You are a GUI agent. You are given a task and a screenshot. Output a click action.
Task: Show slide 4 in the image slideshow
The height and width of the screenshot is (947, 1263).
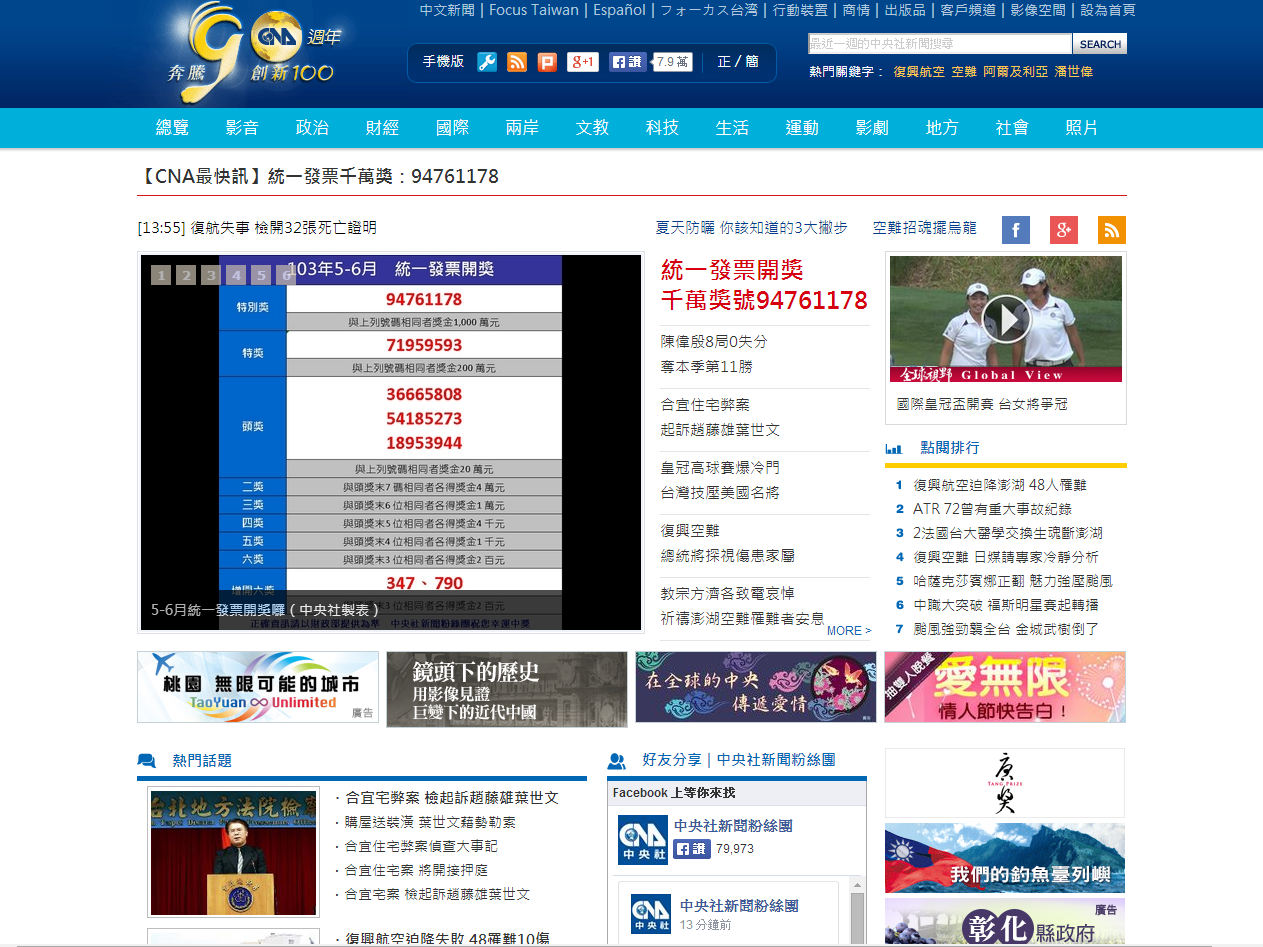click(236, 275)
